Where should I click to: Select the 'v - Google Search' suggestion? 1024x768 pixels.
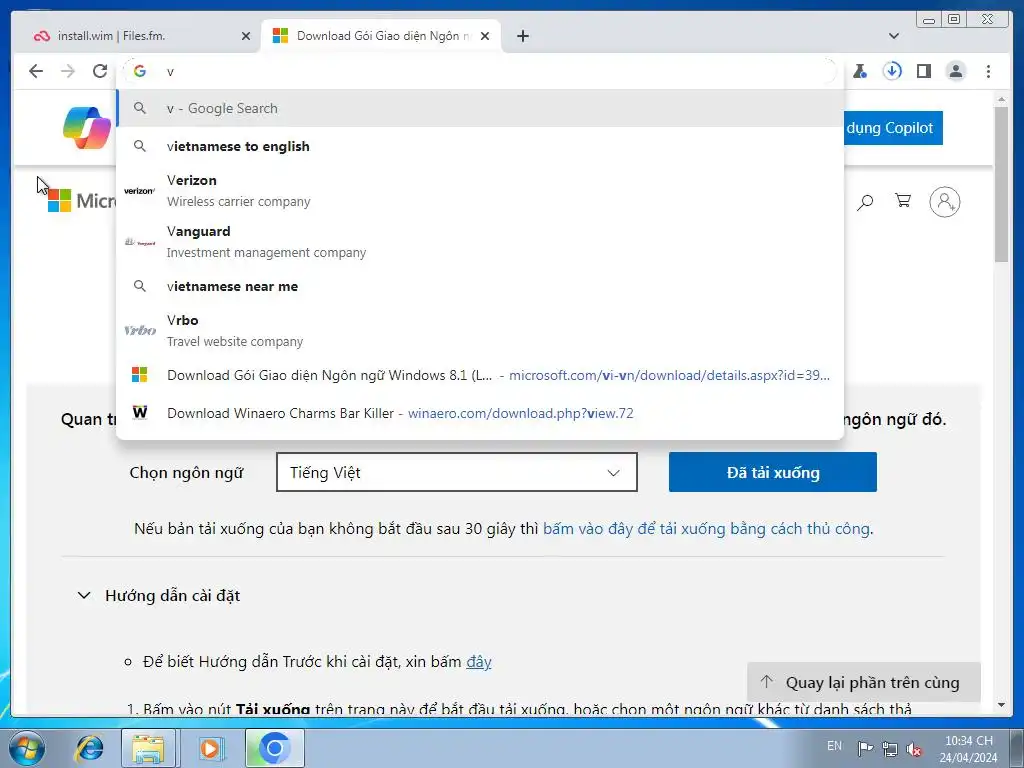point(480,108)
